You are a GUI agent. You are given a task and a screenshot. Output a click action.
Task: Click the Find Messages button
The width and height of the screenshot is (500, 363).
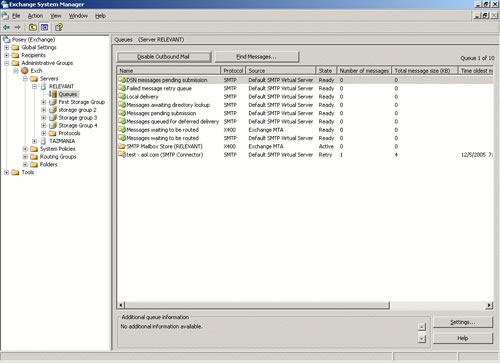click(257, 57)
